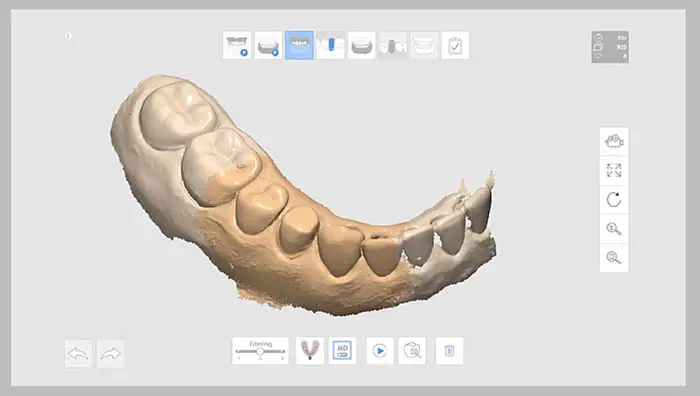Open the gray scanbody stage thumbnail

tap(393, 45)
